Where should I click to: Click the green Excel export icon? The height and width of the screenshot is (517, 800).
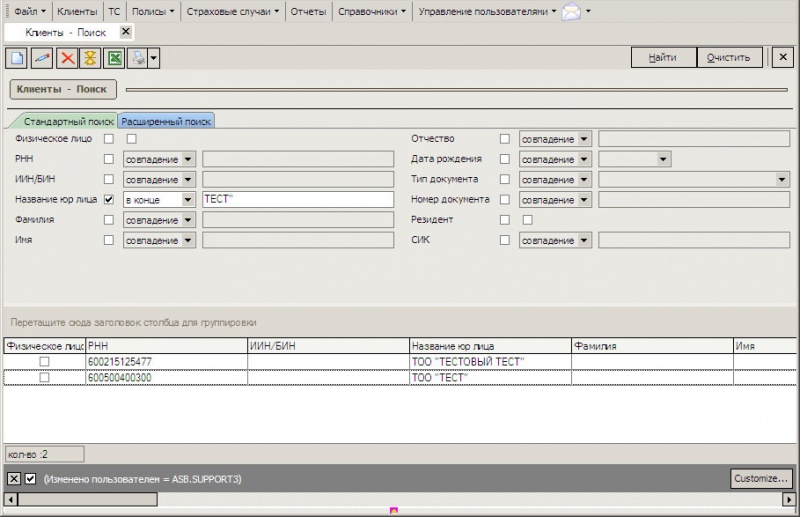(x=115, y=58)
